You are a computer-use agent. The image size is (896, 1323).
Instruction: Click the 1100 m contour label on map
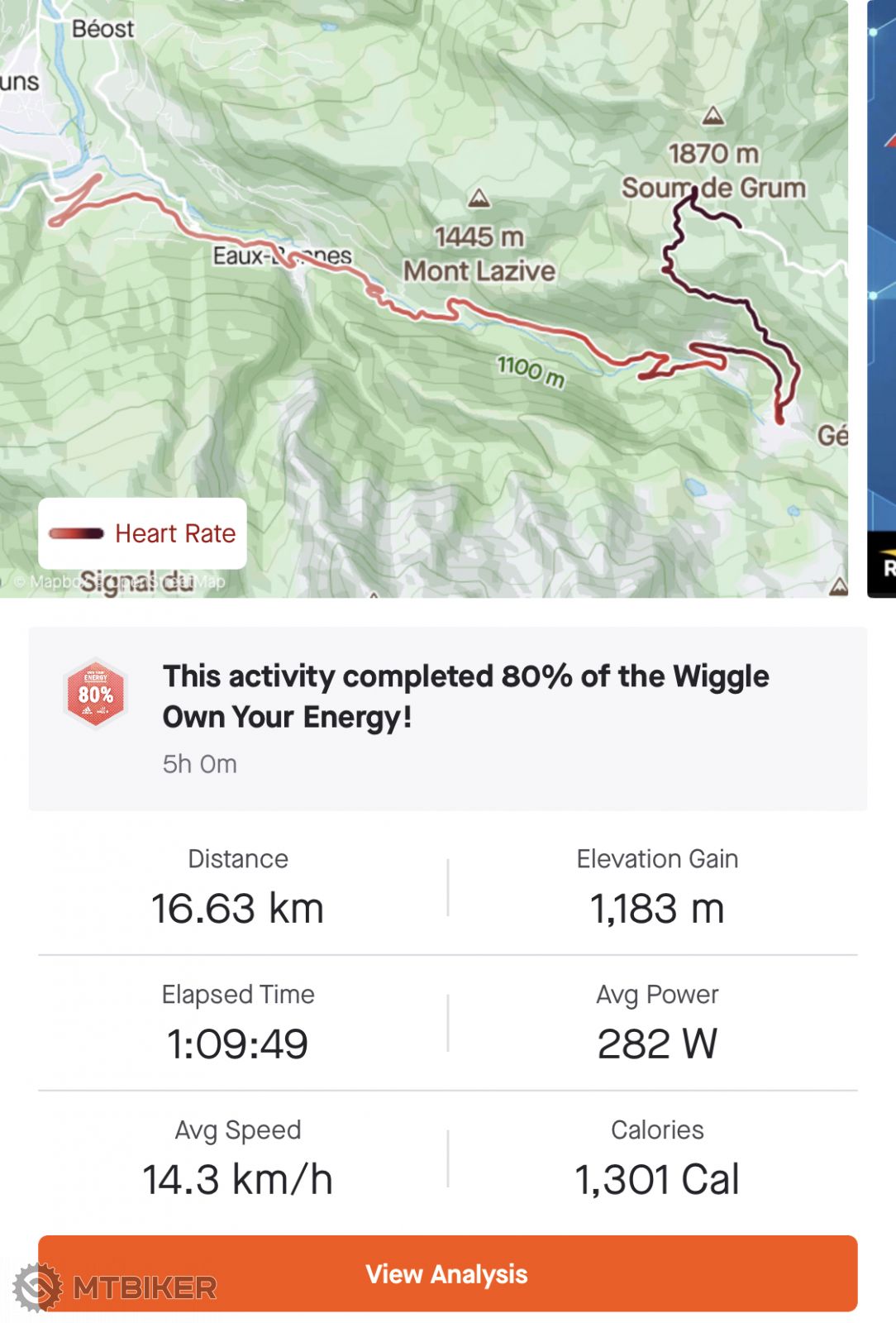click(531, 370)
